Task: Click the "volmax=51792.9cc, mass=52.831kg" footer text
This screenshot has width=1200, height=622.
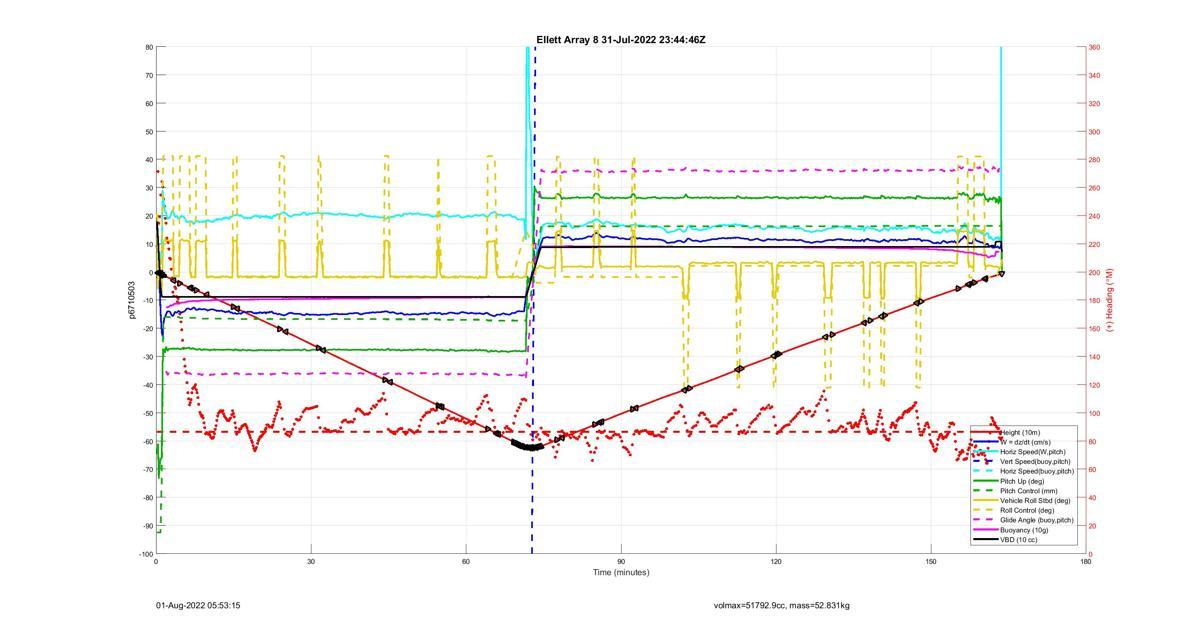Action: pos(781,605)
